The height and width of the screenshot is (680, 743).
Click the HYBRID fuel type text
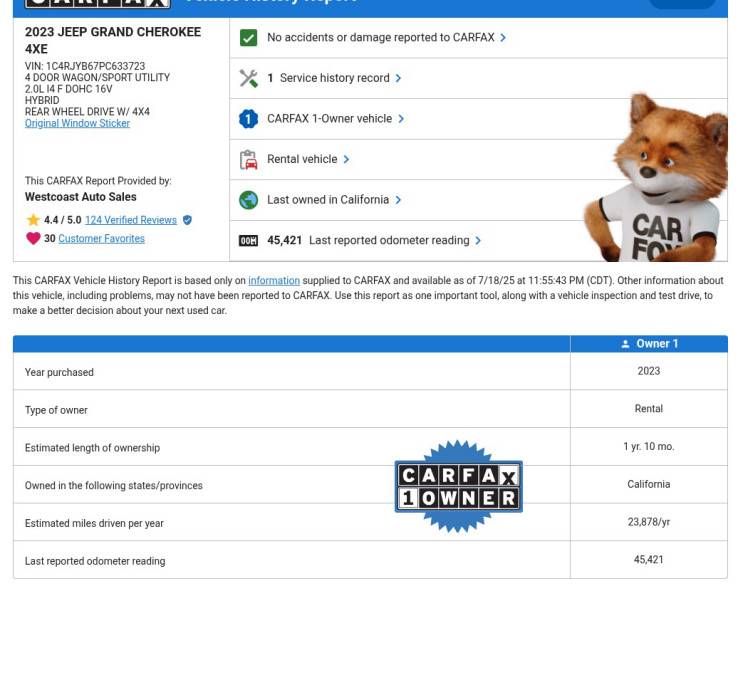(42, 100)
